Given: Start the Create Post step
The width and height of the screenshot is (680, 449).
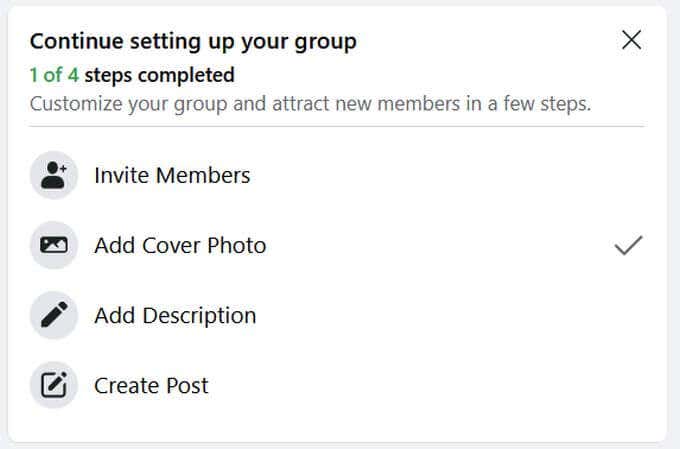Looking at the screenshot, I should coord(151,385).
